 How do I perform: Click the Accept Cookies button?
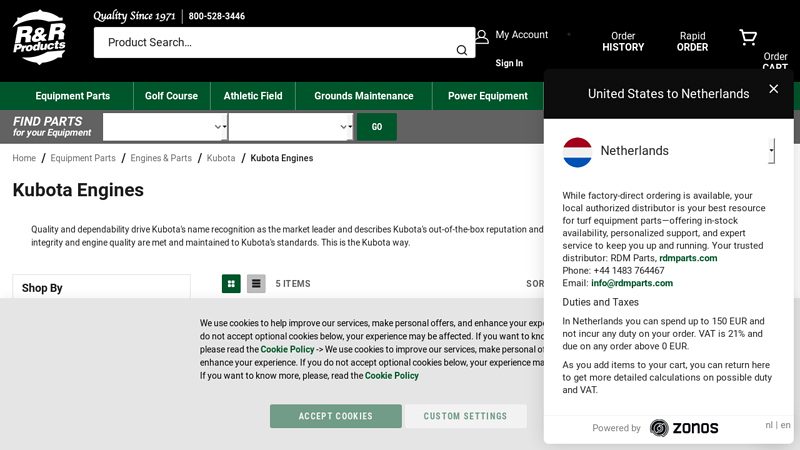point(335,416)
